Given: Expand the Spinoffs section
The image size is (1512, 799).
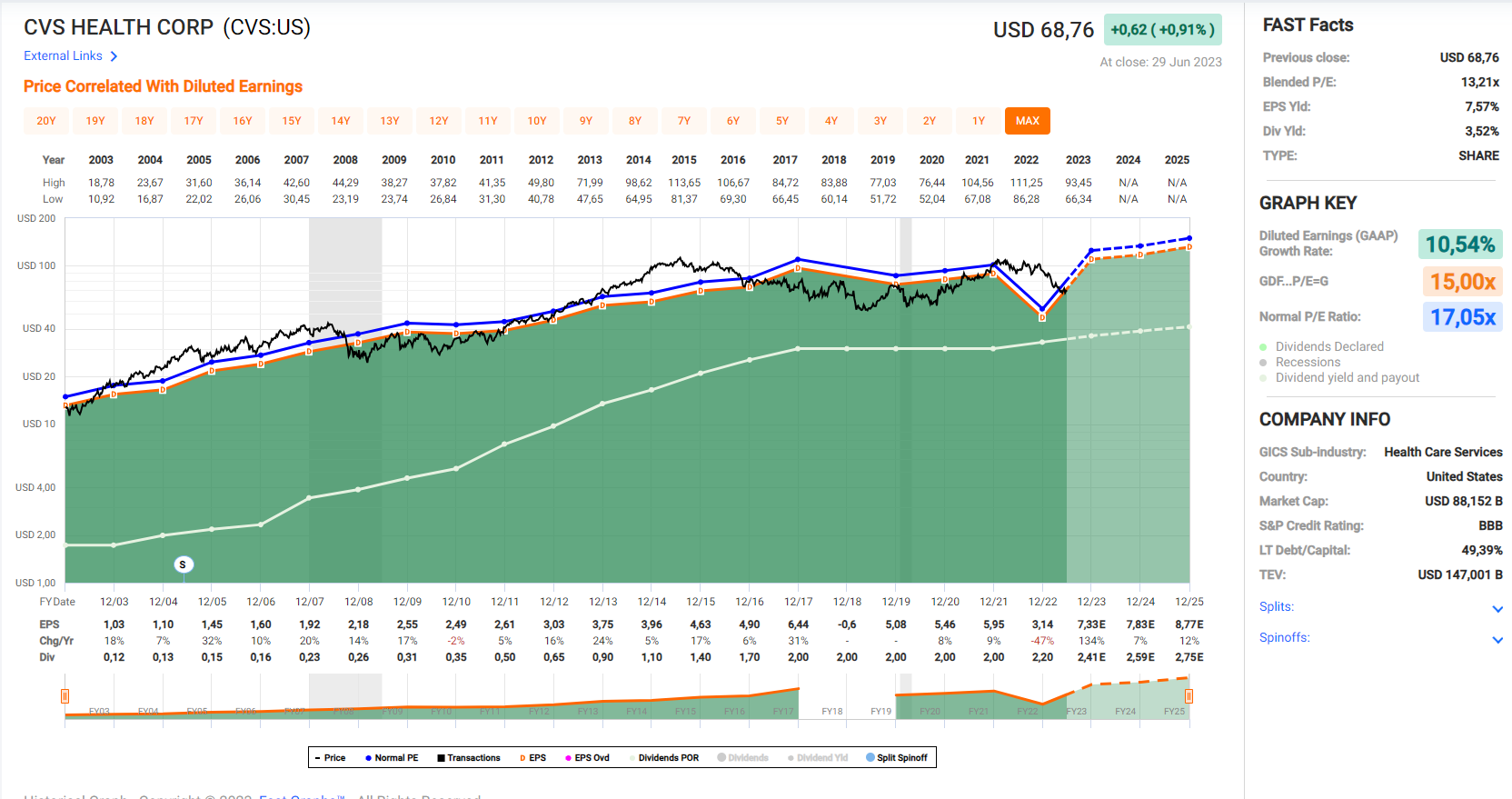Looking at the screenshot, I should click(1497, 639).
